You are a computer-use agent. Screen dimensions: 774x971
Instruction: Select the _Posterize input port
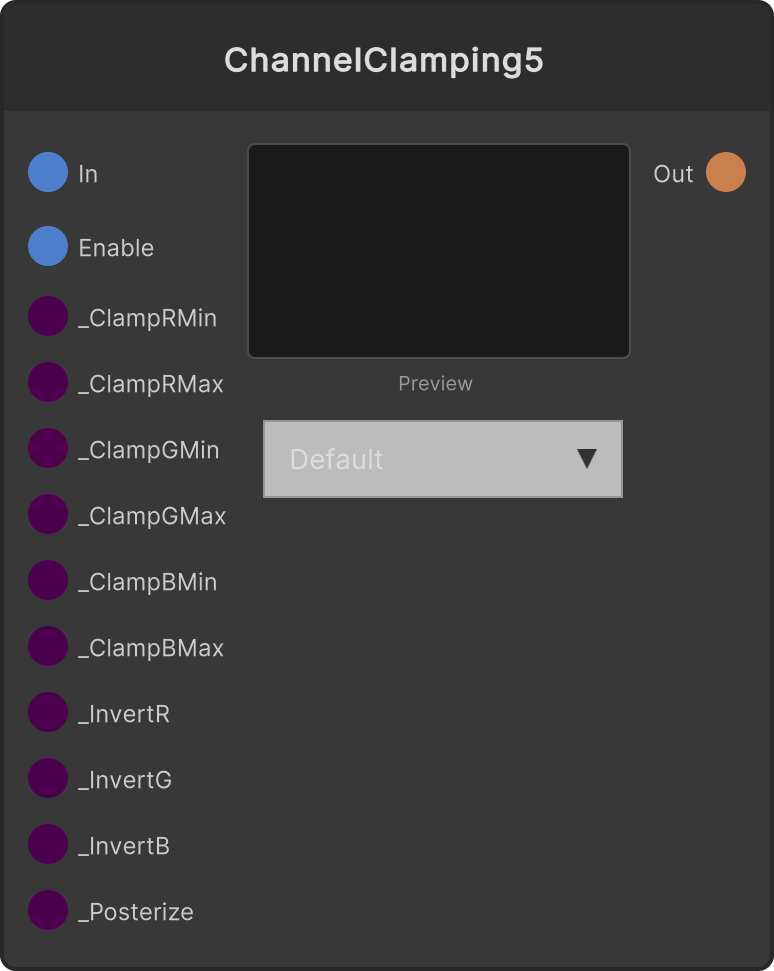pos(48,910)
